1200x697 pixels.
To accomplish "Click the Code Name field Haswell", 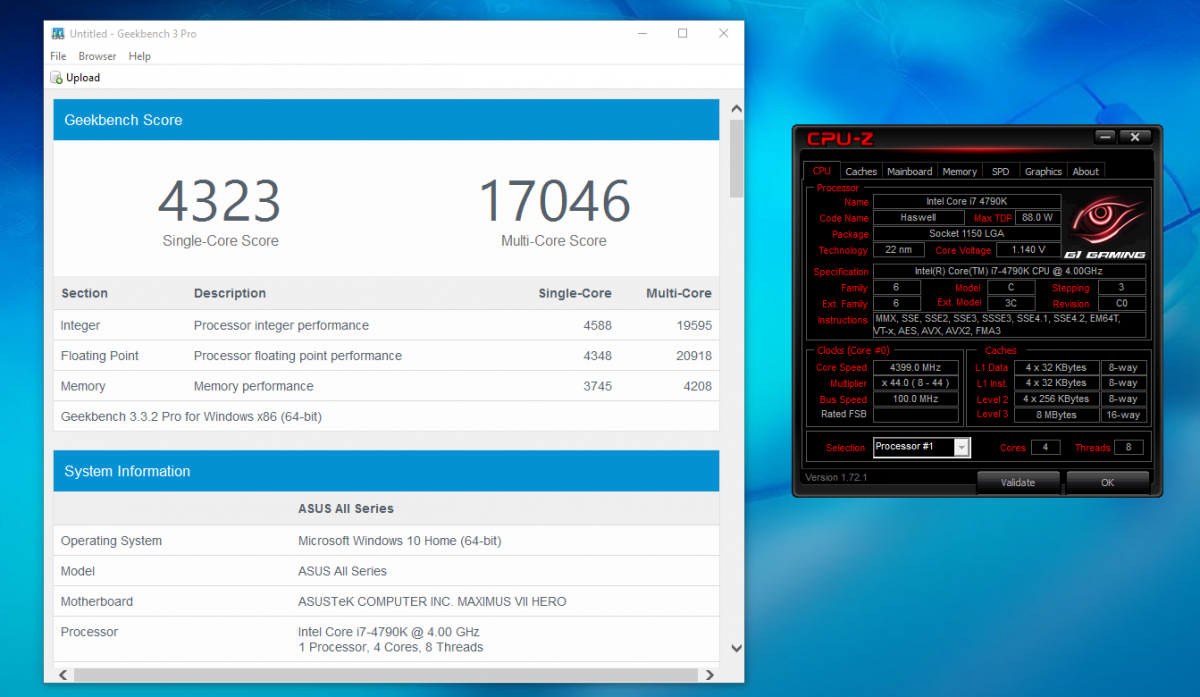I will [918, 218].
